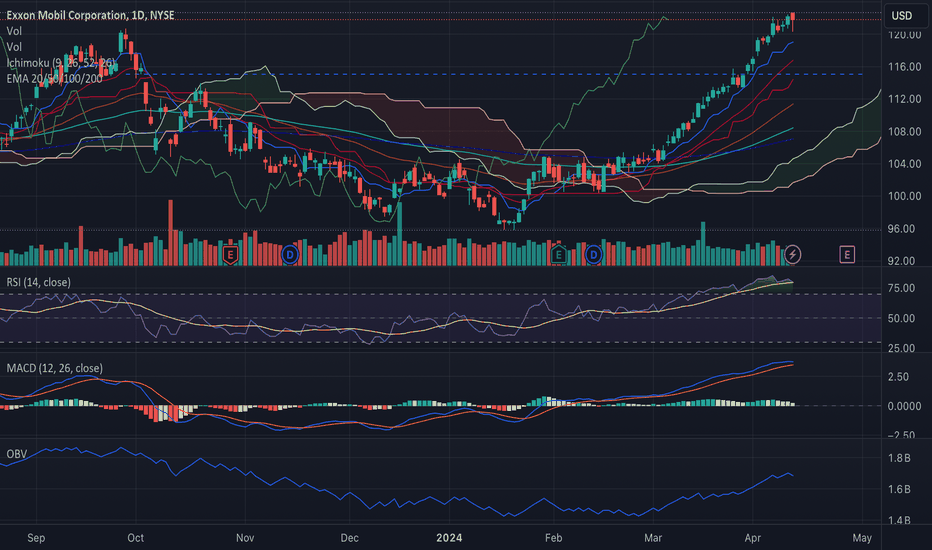Viewport: 932px width, 550px height.
Task: Select the second Vol indicator label
Action: pyautogui.click(x=14, y=46)
